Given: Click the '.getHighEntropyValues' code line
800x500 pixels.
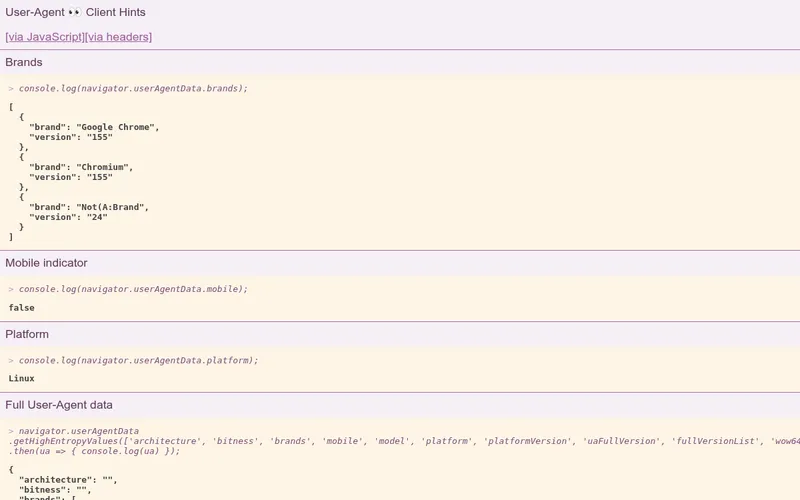Looking at the screenshot, I should click(404, 441).
